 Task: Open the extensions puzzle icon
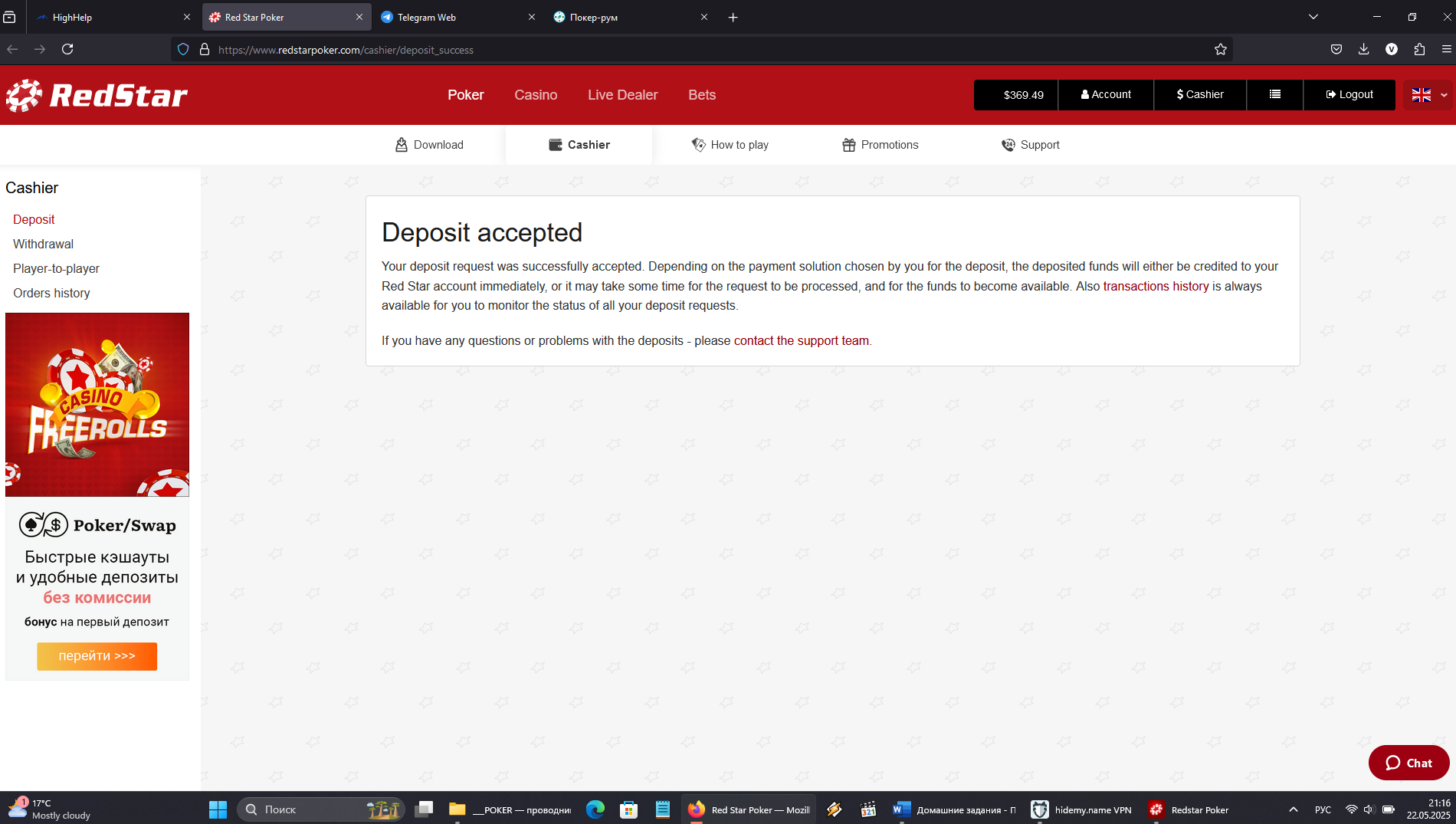pyautogui.click(x=1419, y=49)
